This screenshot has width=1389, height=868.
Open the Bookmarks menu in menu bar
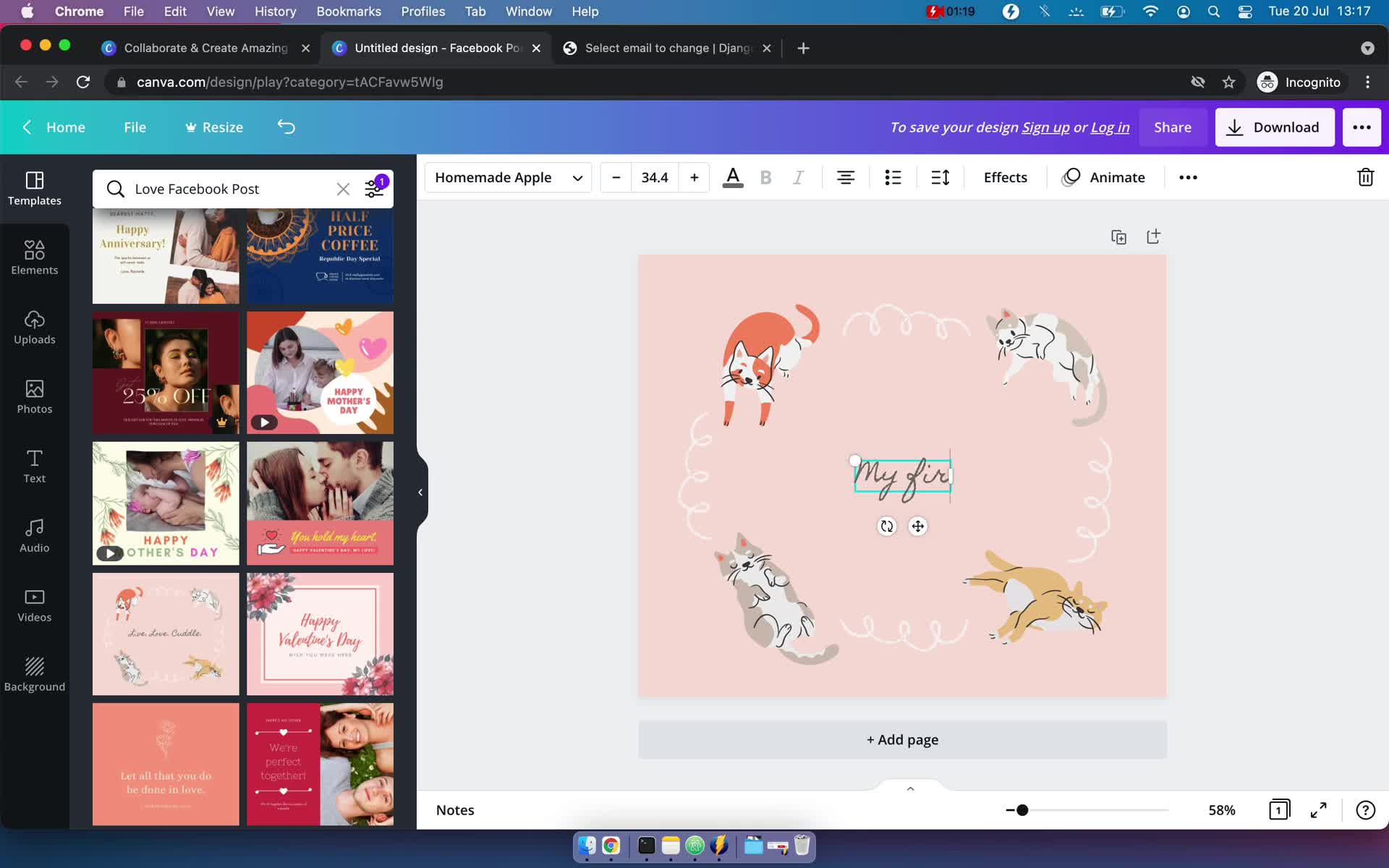click(x=349, y=12)
